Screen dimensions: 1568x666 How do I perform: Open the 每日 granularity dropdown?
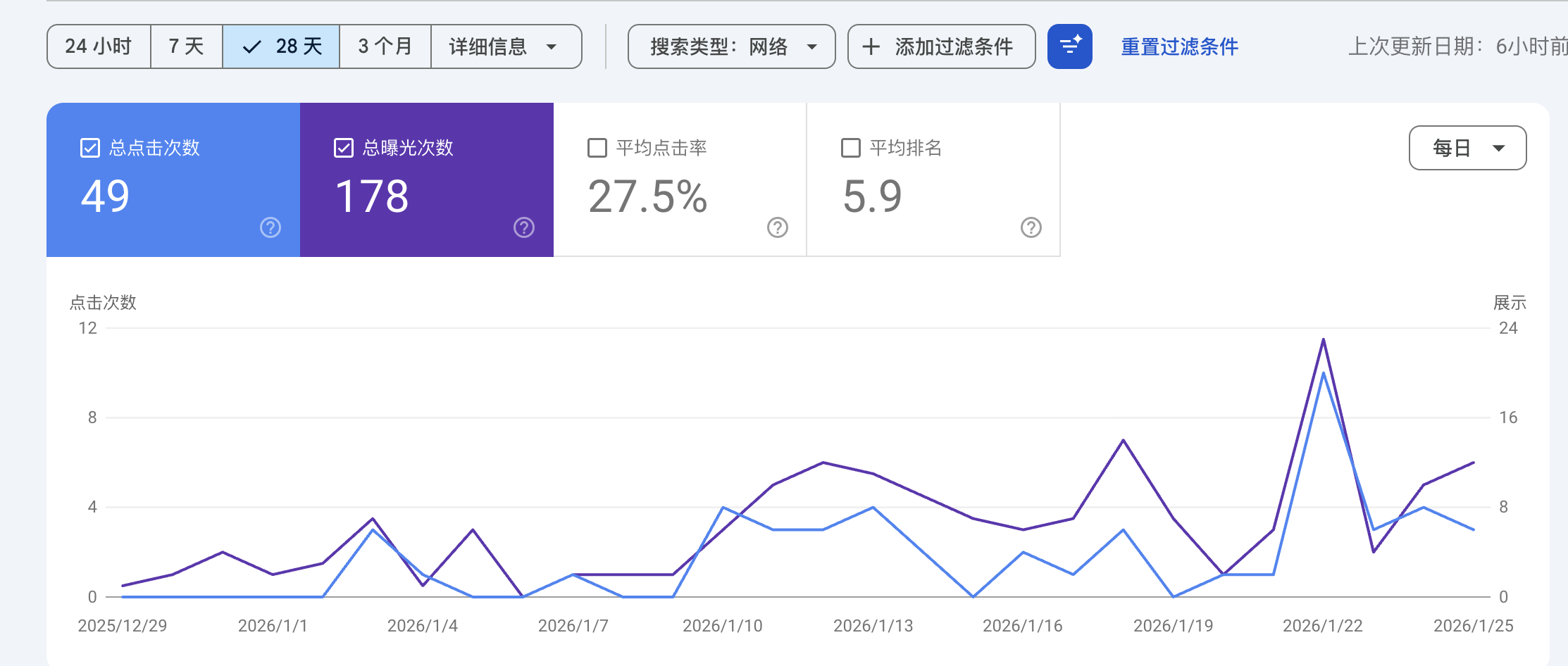click(1467, 148)
